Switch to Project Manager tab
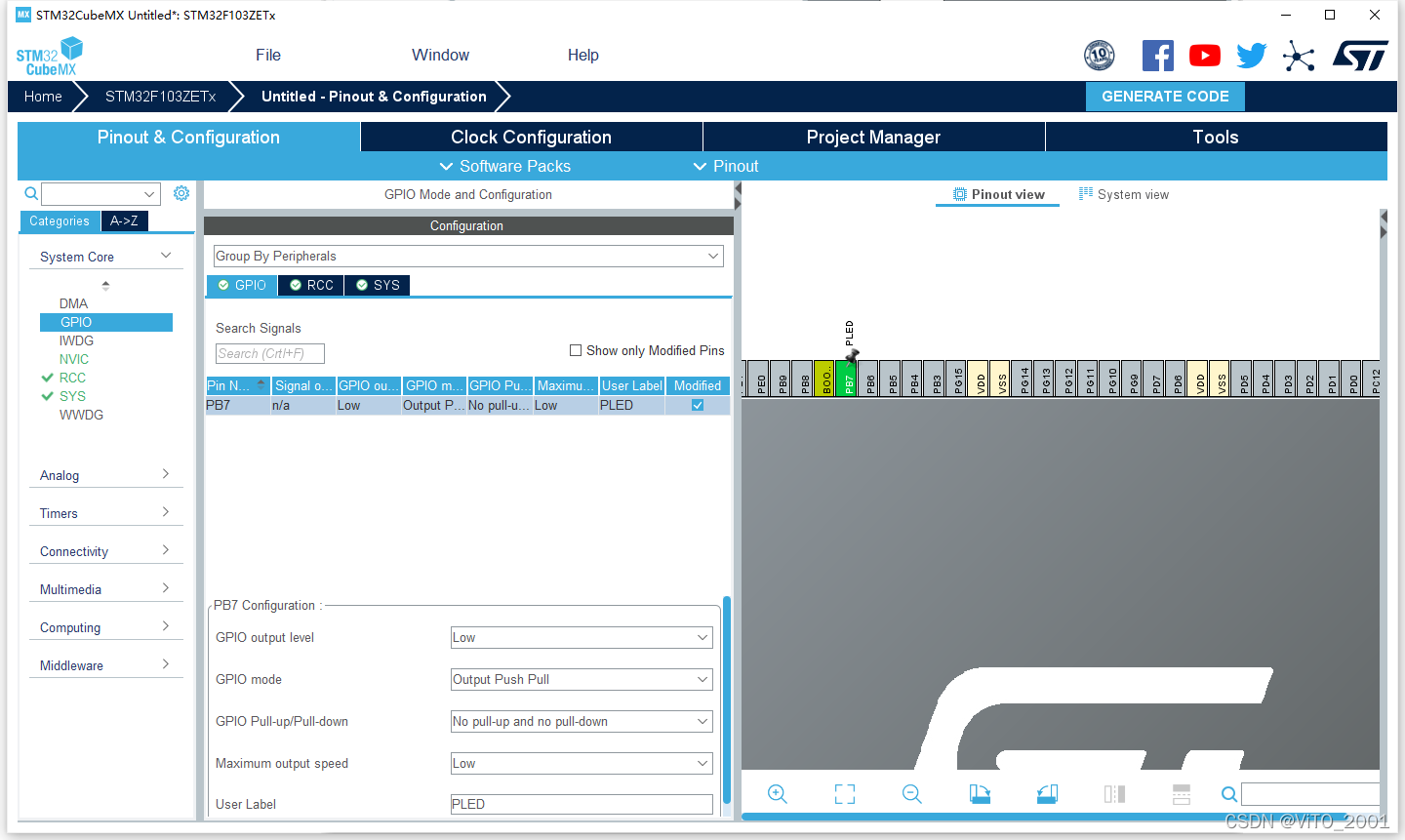 tap(873, 137)
